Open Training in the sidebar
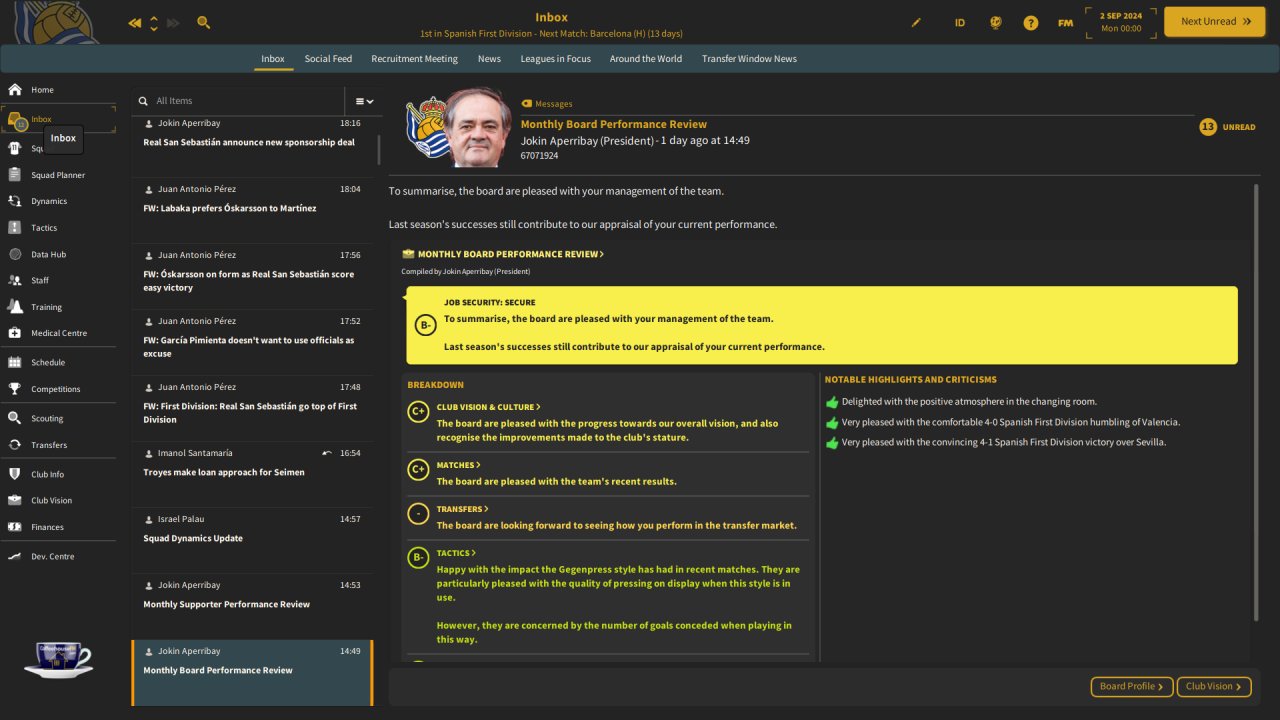This screenshot has height=720, width=1280. (58, 307)
